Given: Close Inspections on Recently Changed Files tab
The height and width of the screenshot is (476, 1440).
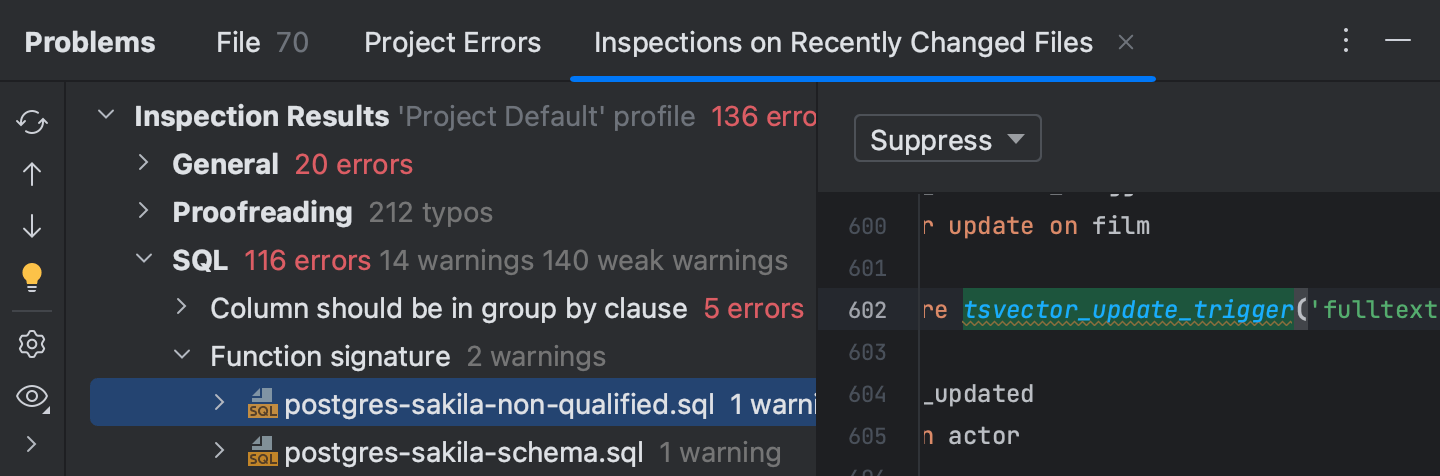Looking at the screenshot, I should coord(1125,42).
